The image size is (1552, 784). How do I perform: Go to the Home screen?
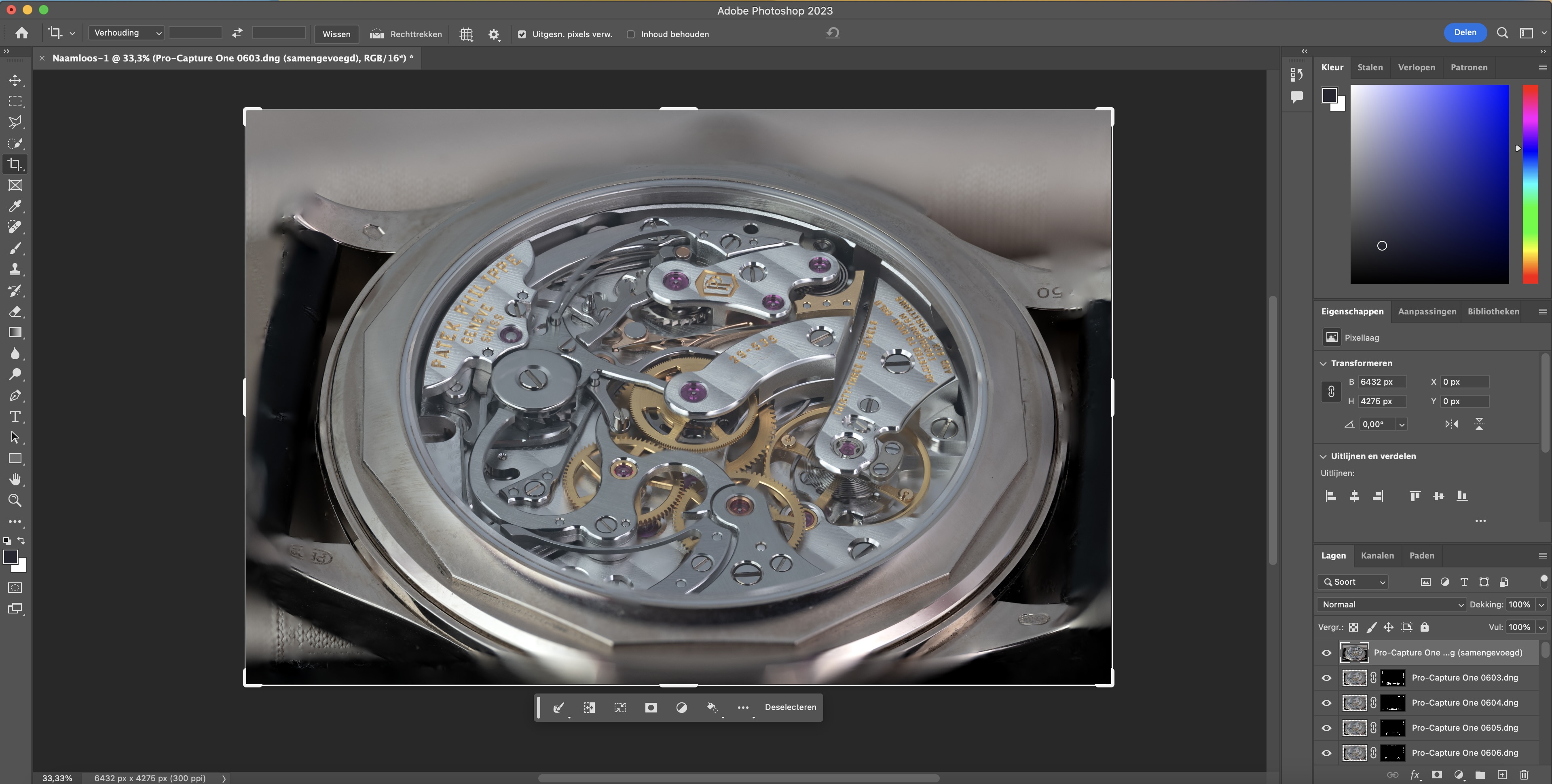22,33
